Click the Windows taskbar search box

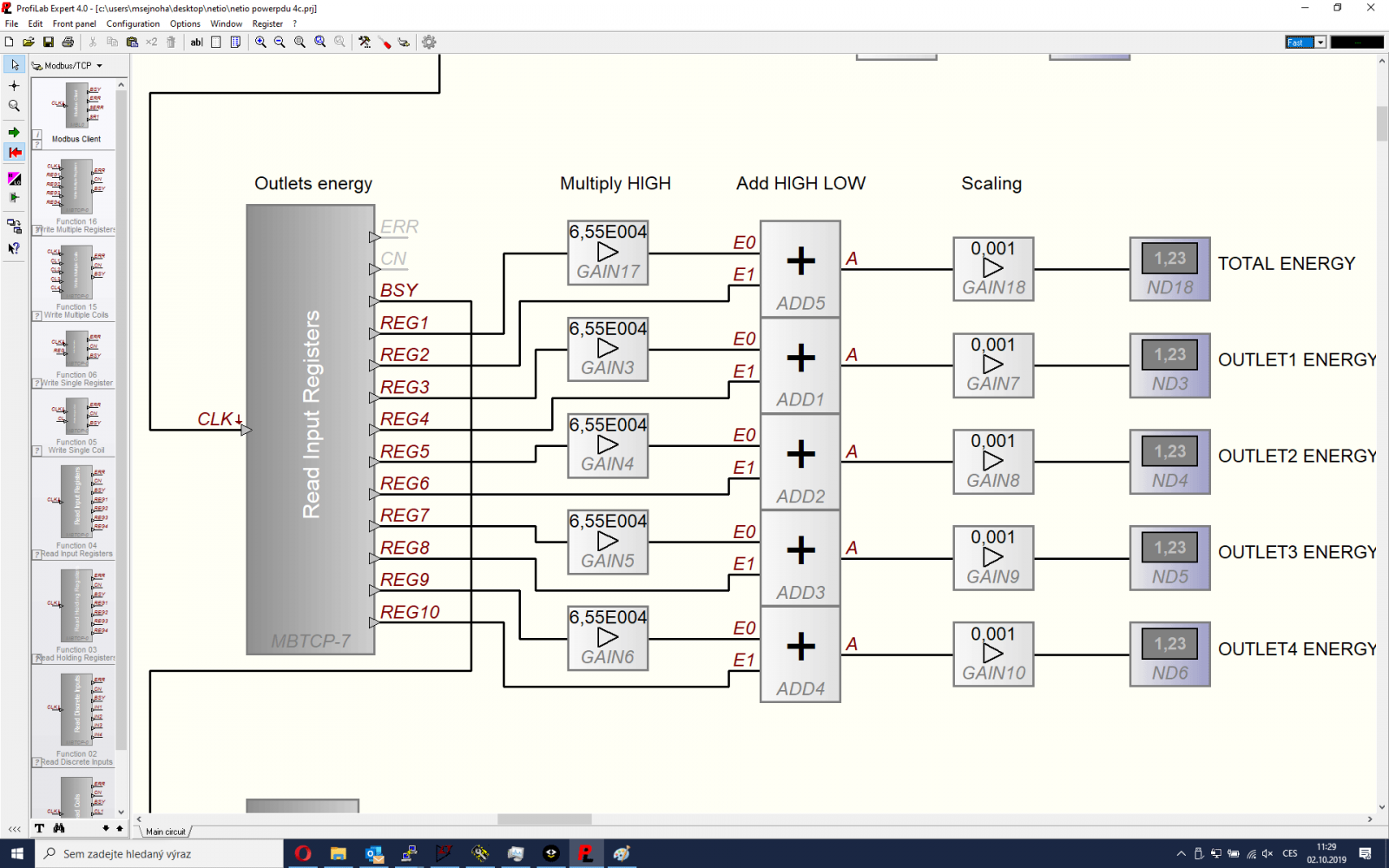coord(159,853)
